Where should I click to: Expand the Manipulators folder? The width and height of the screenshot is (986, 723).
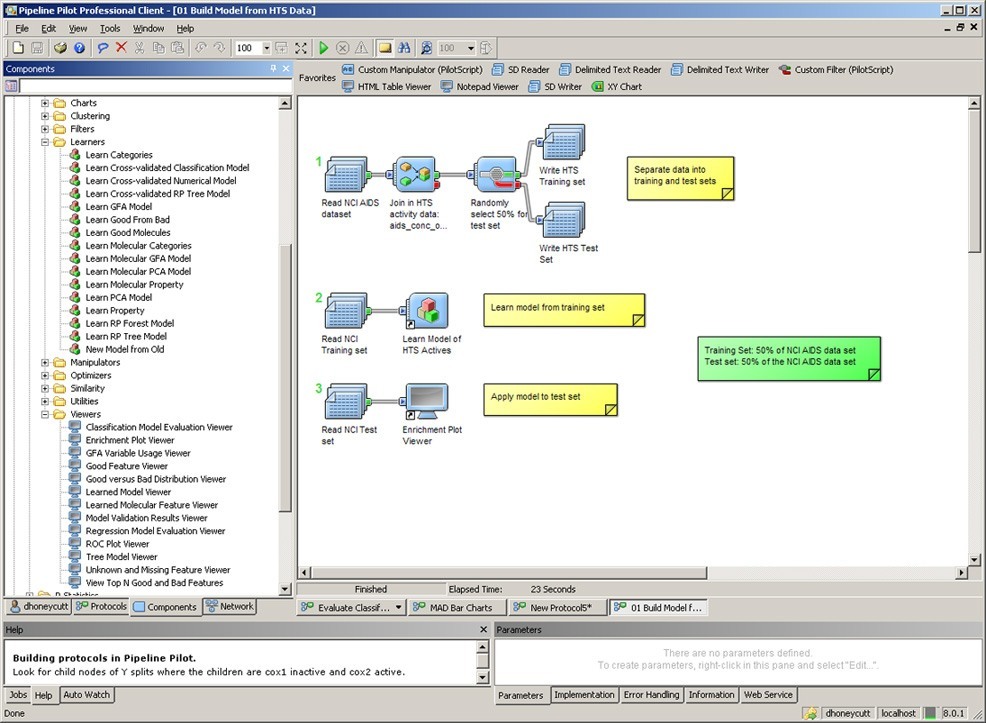tap(45, 363)
